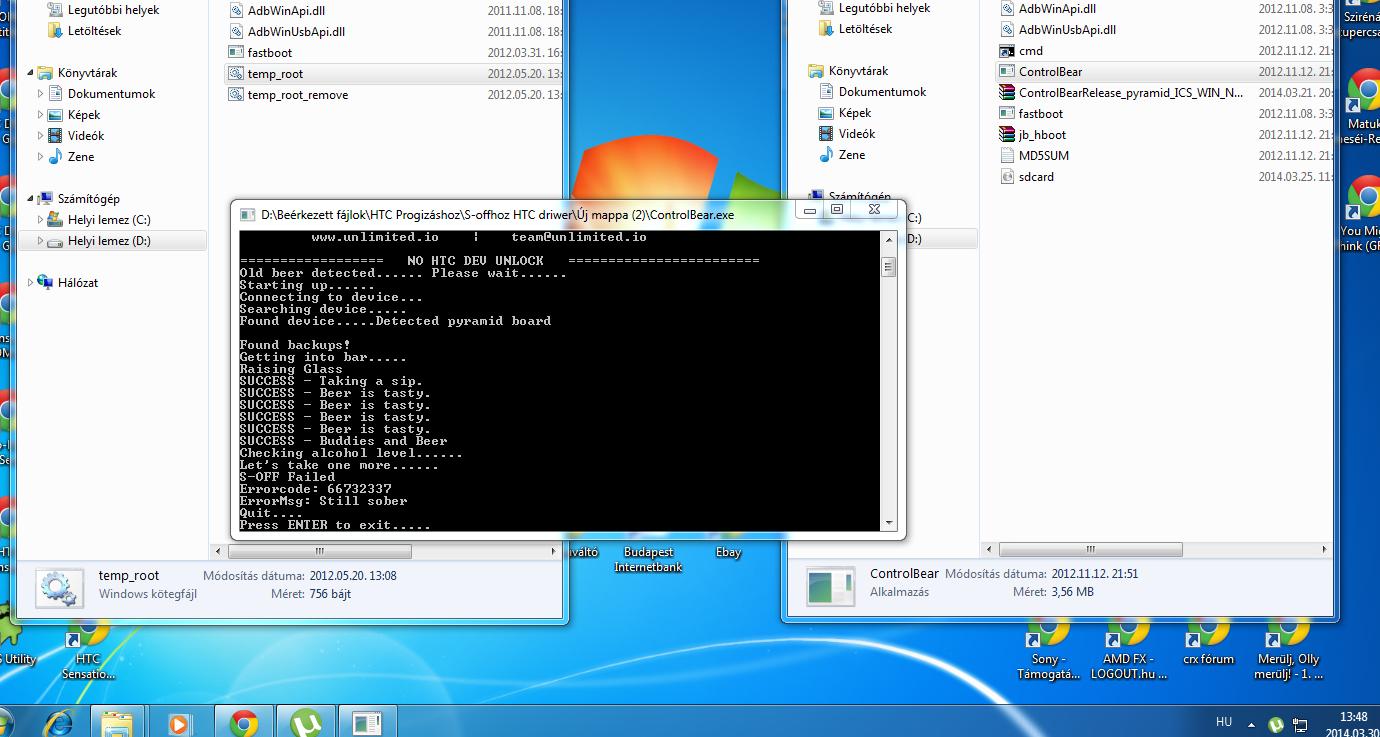This screenshot has width=1380, height=737.
Task: Expand Videók arrow in left window
Action: click(41, 136)
